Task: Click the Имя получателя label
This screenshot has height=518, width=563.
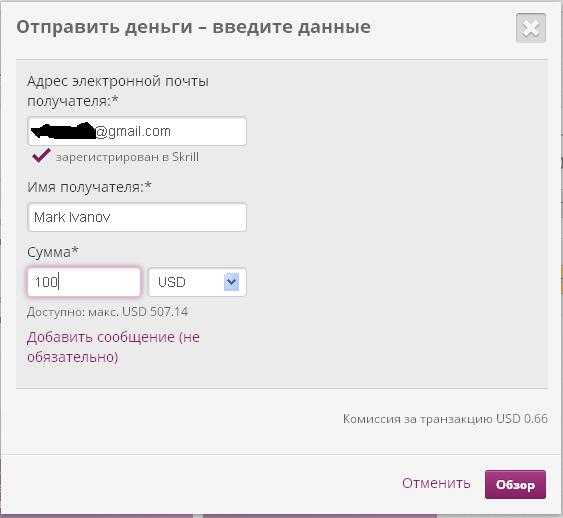Action: coord(89,187)
